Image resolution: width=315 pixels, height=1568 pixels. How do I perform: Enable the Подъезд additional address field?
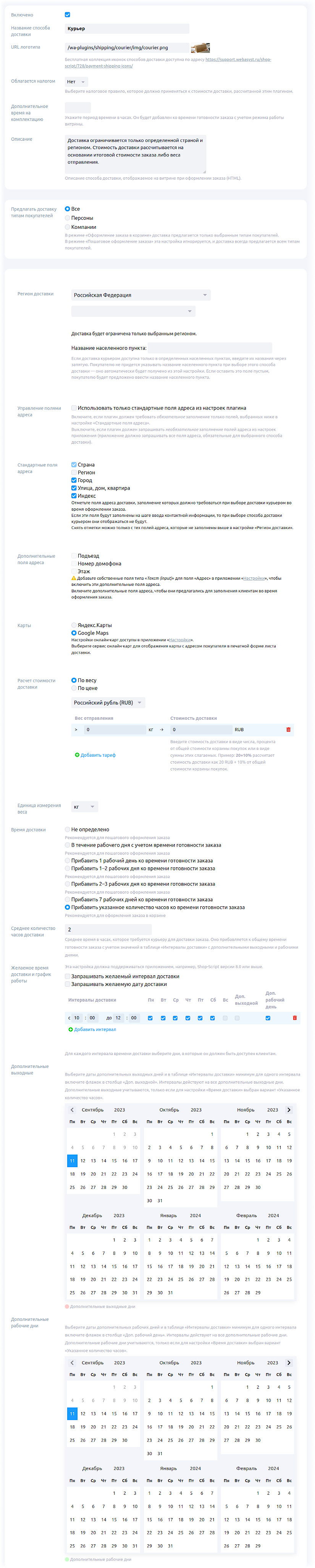pos(74,556)
